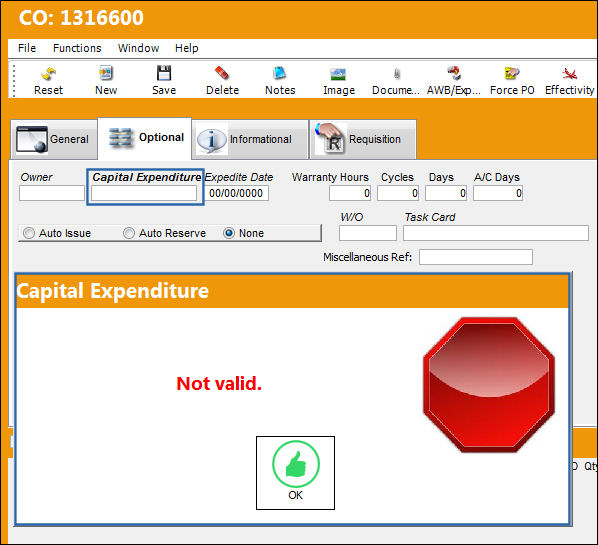Viewport: 598px width, 545px height.
Task: Open the Effectivity airplane icon
Action: tap(569, 80)
